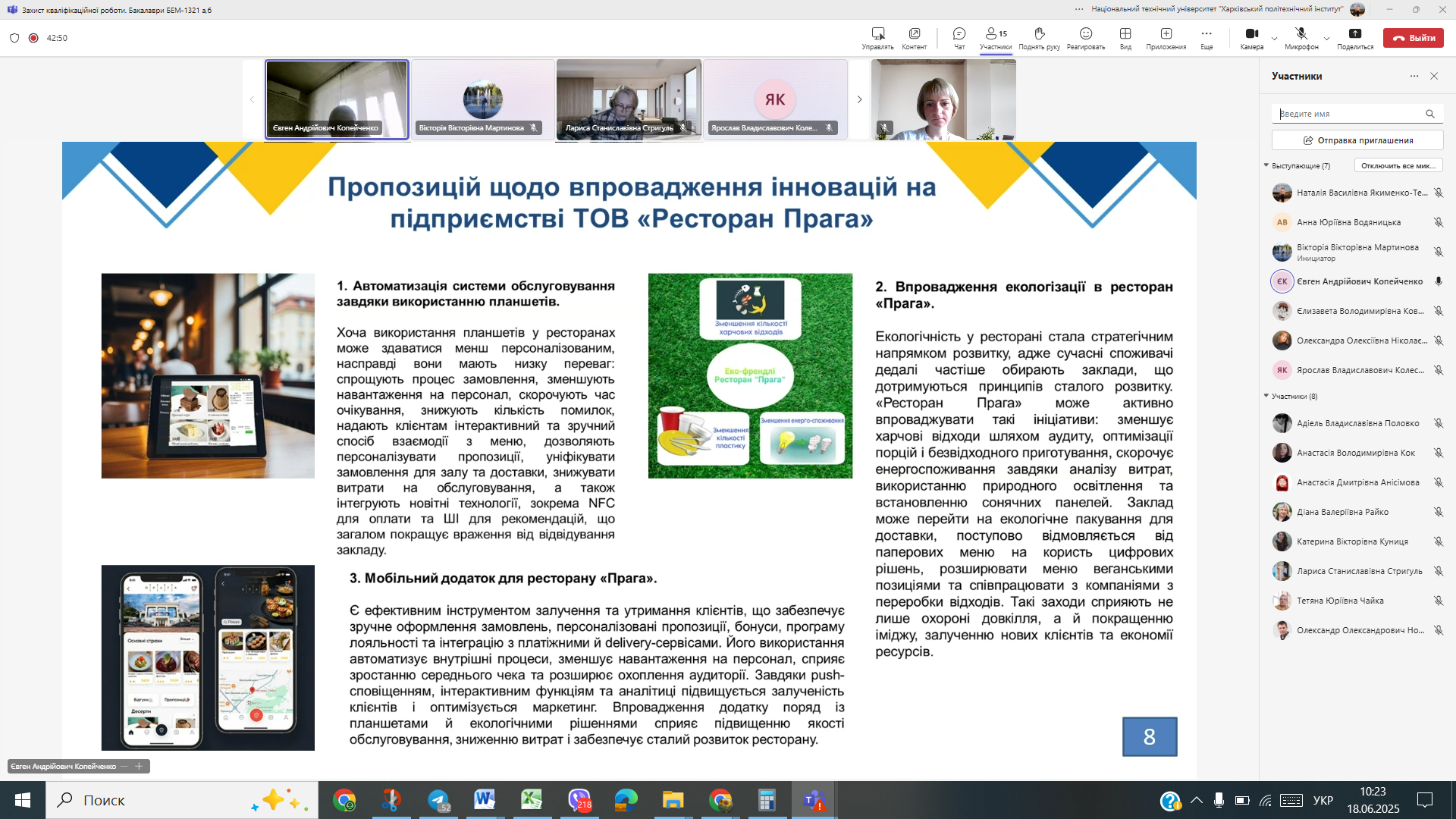
Task: Open microphone options dropdown arrow
Action: (1326, 38)
